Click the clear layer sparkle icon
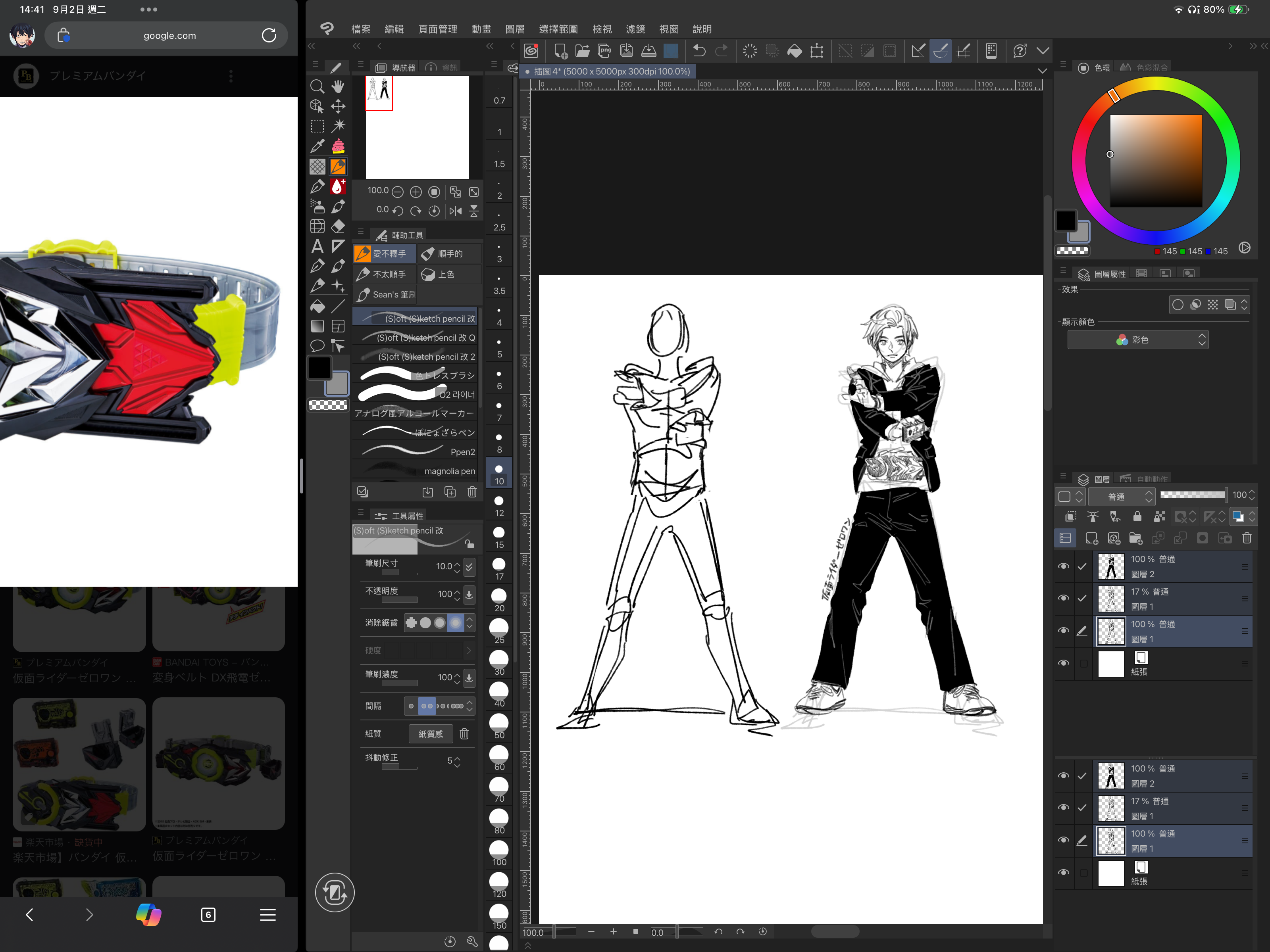This screenshot has width=1270, height=952. pos(749,50)
